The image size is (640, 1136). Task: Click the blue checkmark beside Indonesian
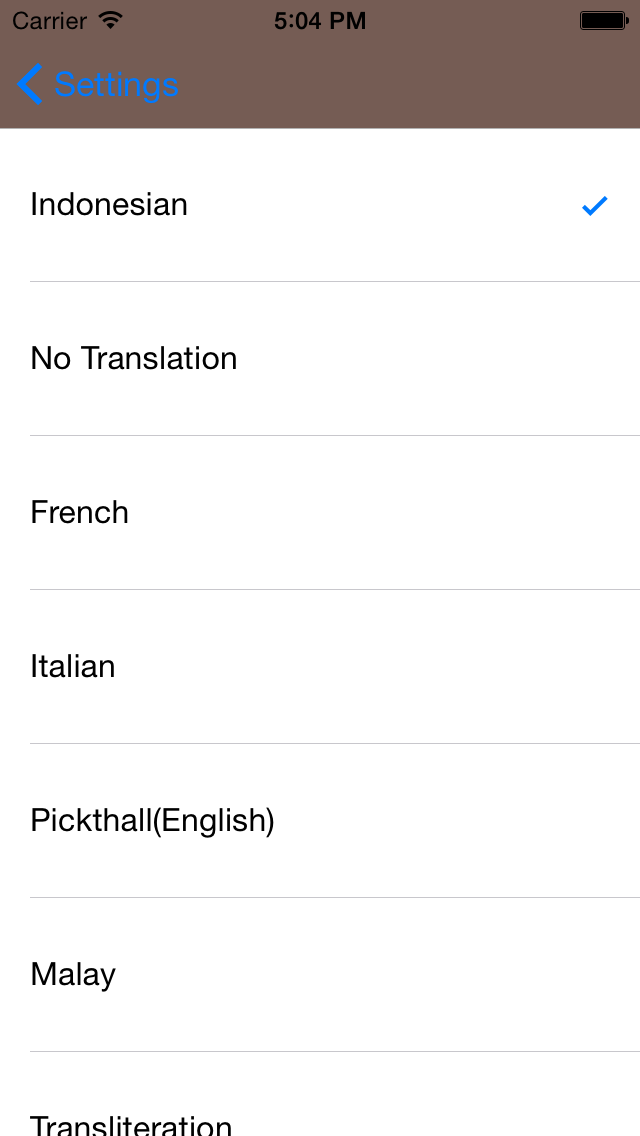pos(594,206)
